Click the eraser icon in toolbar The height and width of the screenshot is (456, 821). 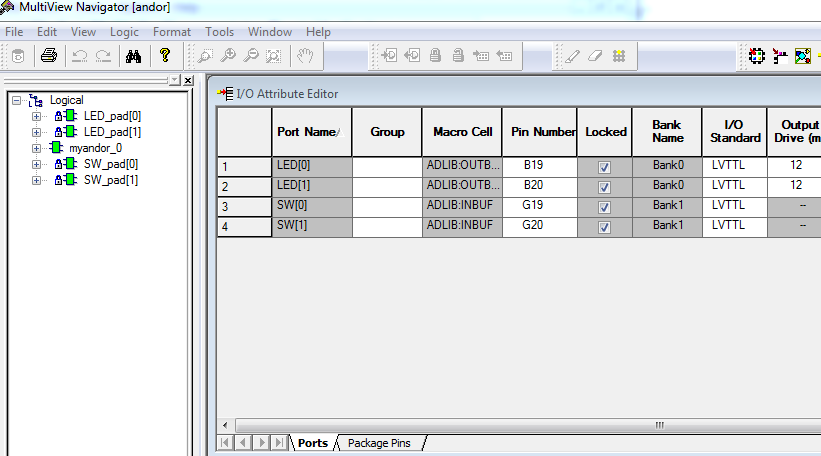595,56
